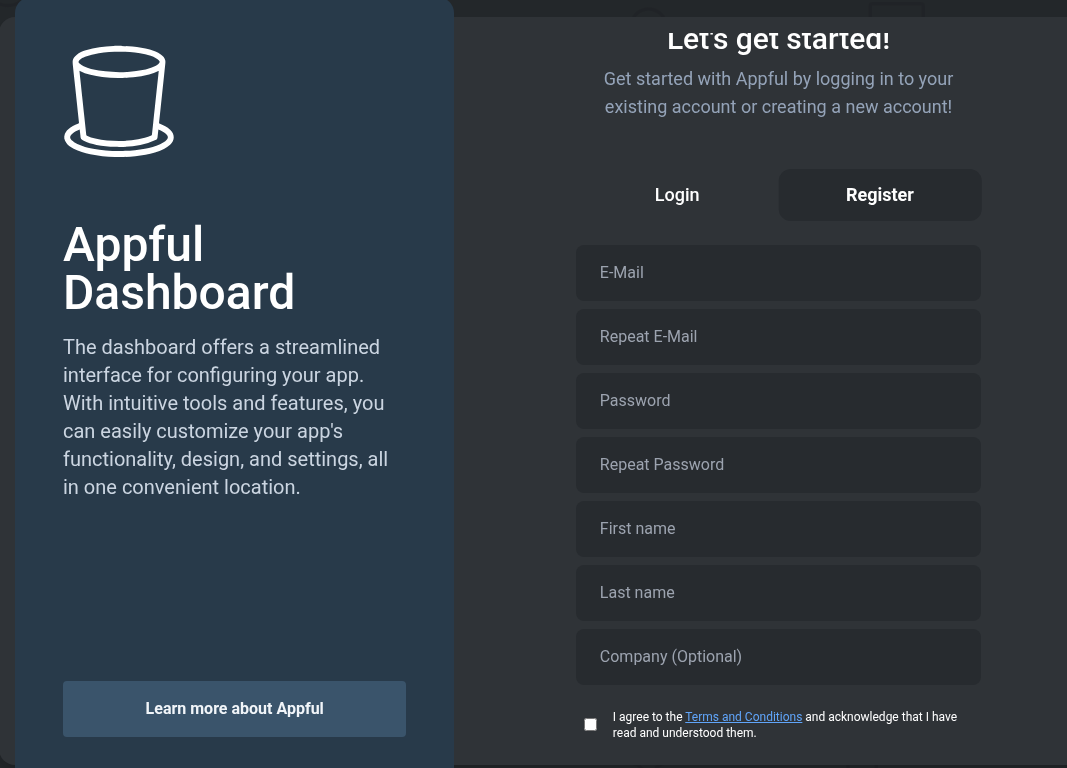This screenshot has height=768, width=1067.
Task: Click the Last name input
Action: (778, 592)
